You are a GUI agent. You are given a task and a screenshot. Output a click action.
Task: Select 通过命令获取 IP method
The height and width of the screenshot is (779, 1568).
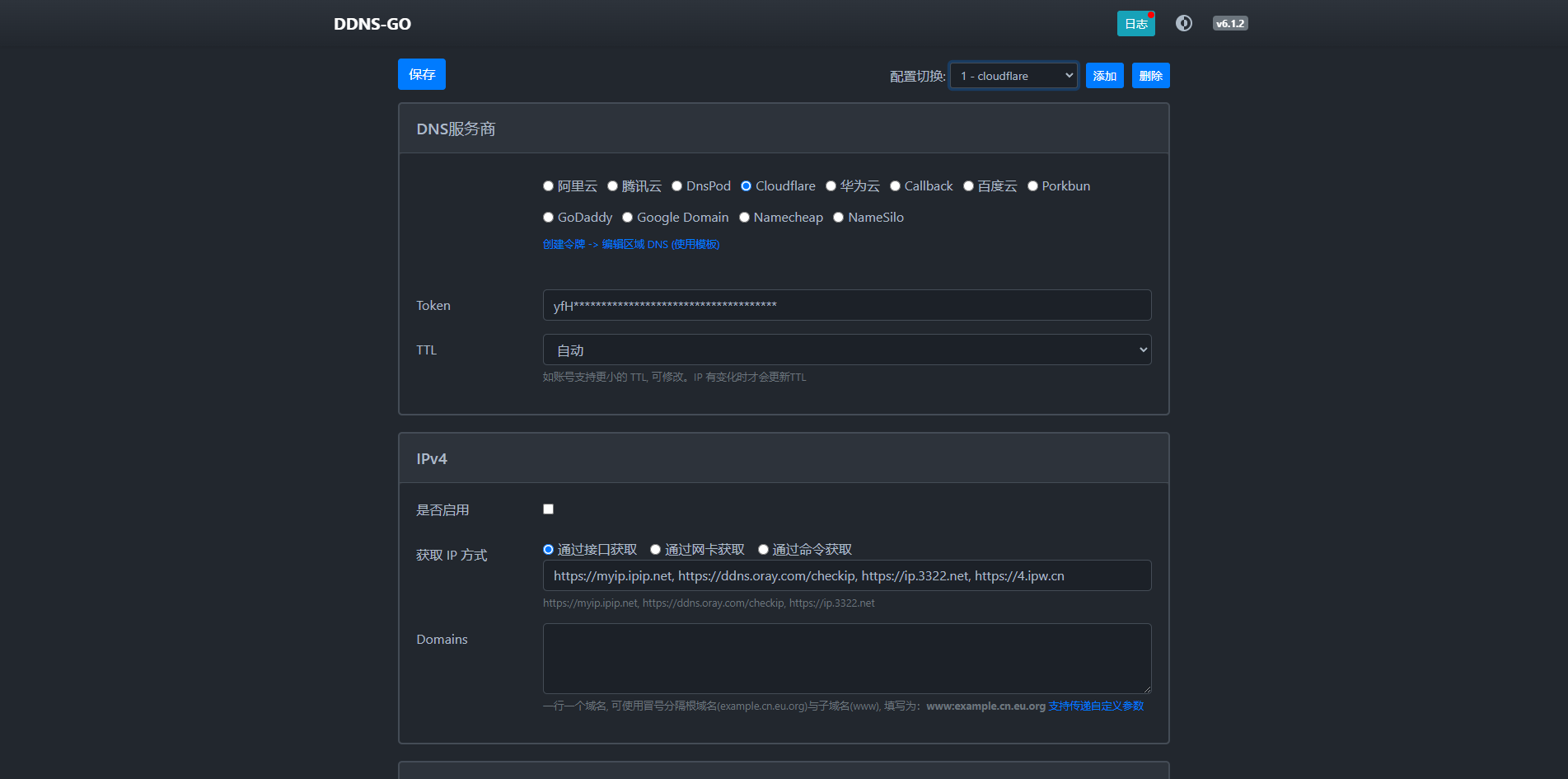pyautogui.click(x=763, y=550)
